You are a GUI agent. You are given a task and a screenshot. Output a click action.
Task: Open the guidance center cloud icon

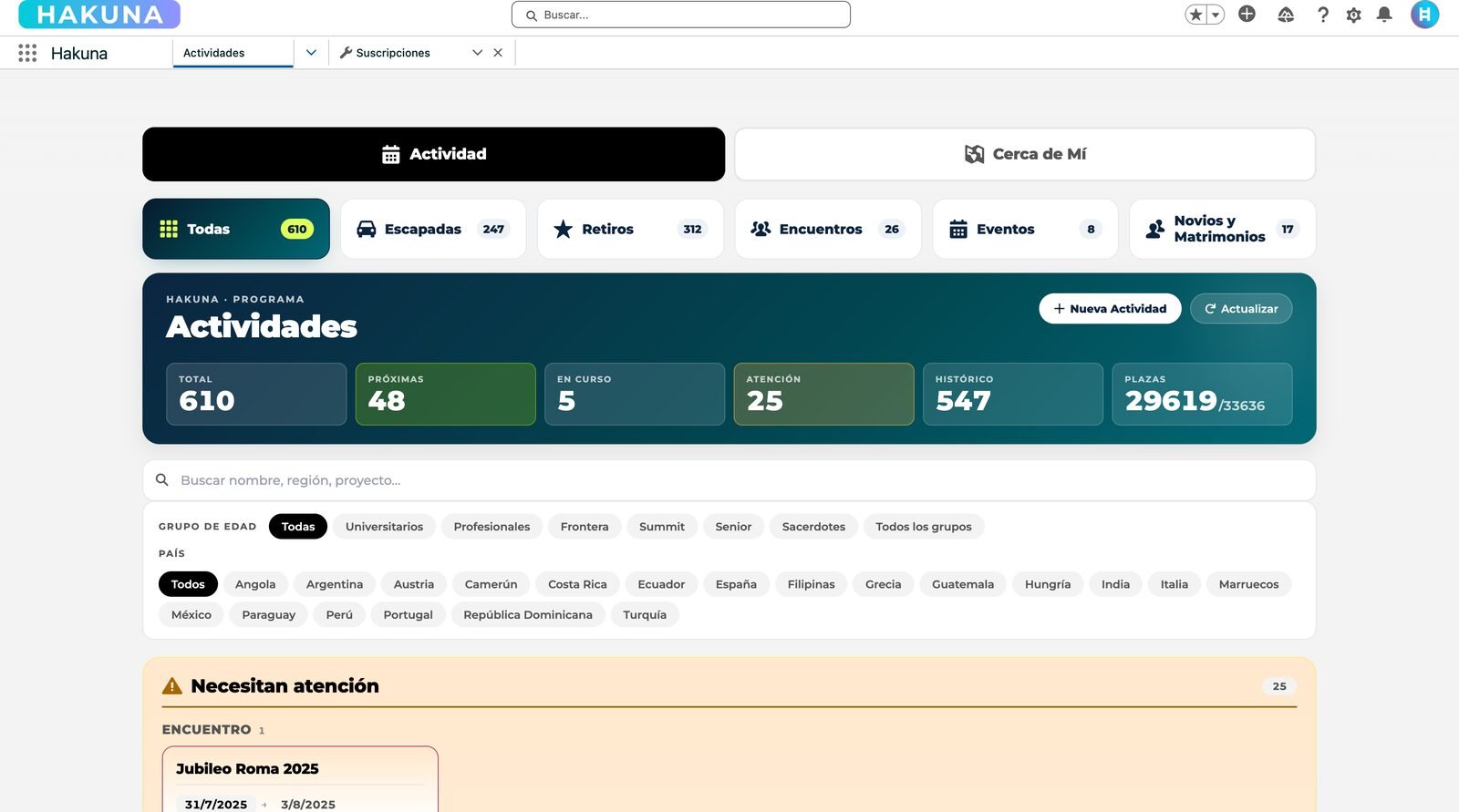1286,15
